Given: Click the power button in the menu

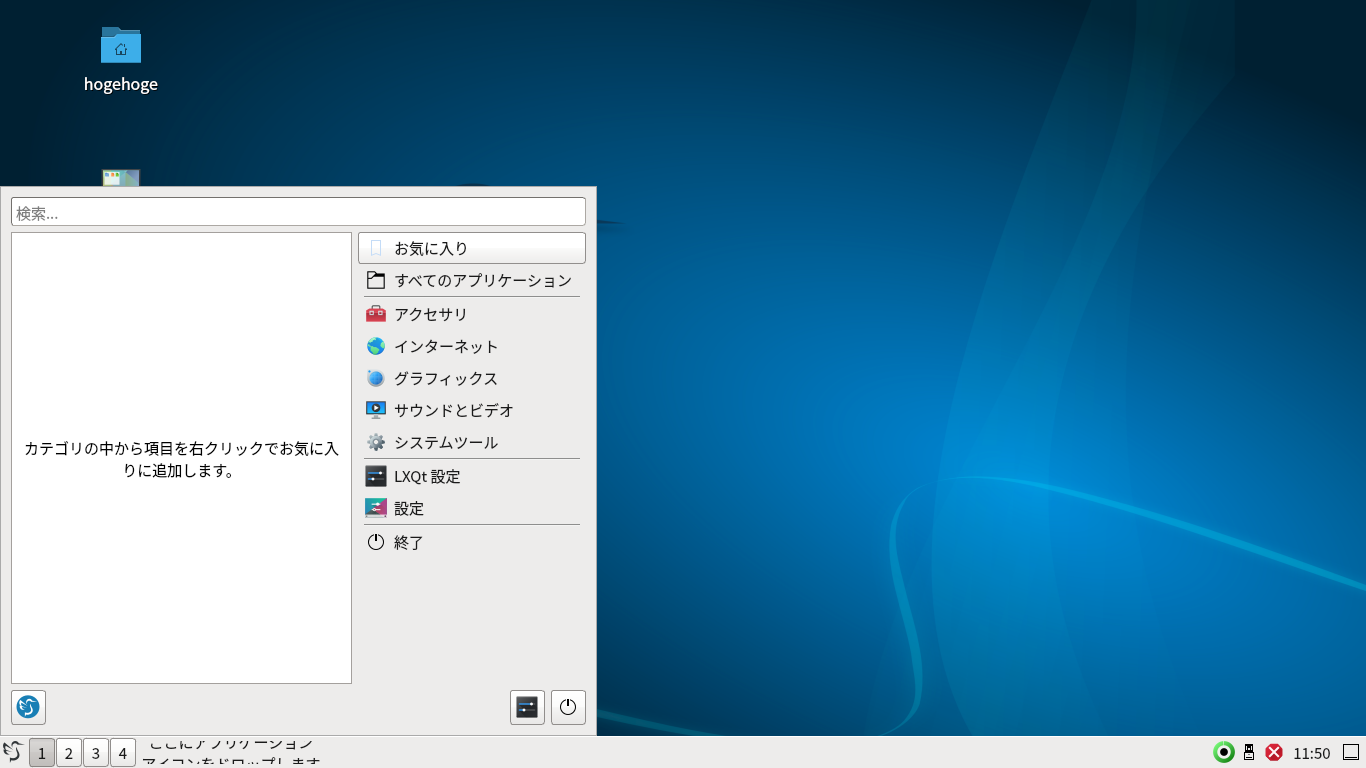Looking at the screenshot, I should click(568, 707).
